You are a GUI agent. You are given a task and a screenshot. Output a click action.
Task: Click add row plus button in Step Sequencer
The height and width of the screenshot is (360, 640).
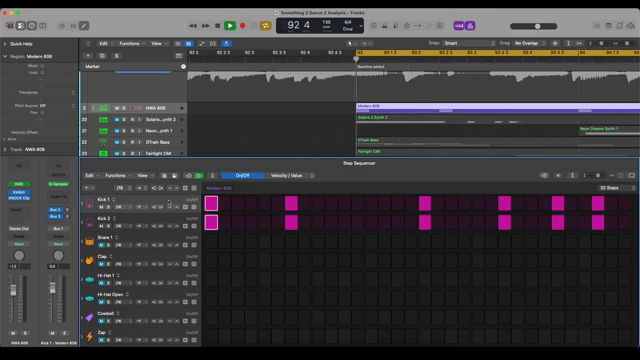click(86, 188)
